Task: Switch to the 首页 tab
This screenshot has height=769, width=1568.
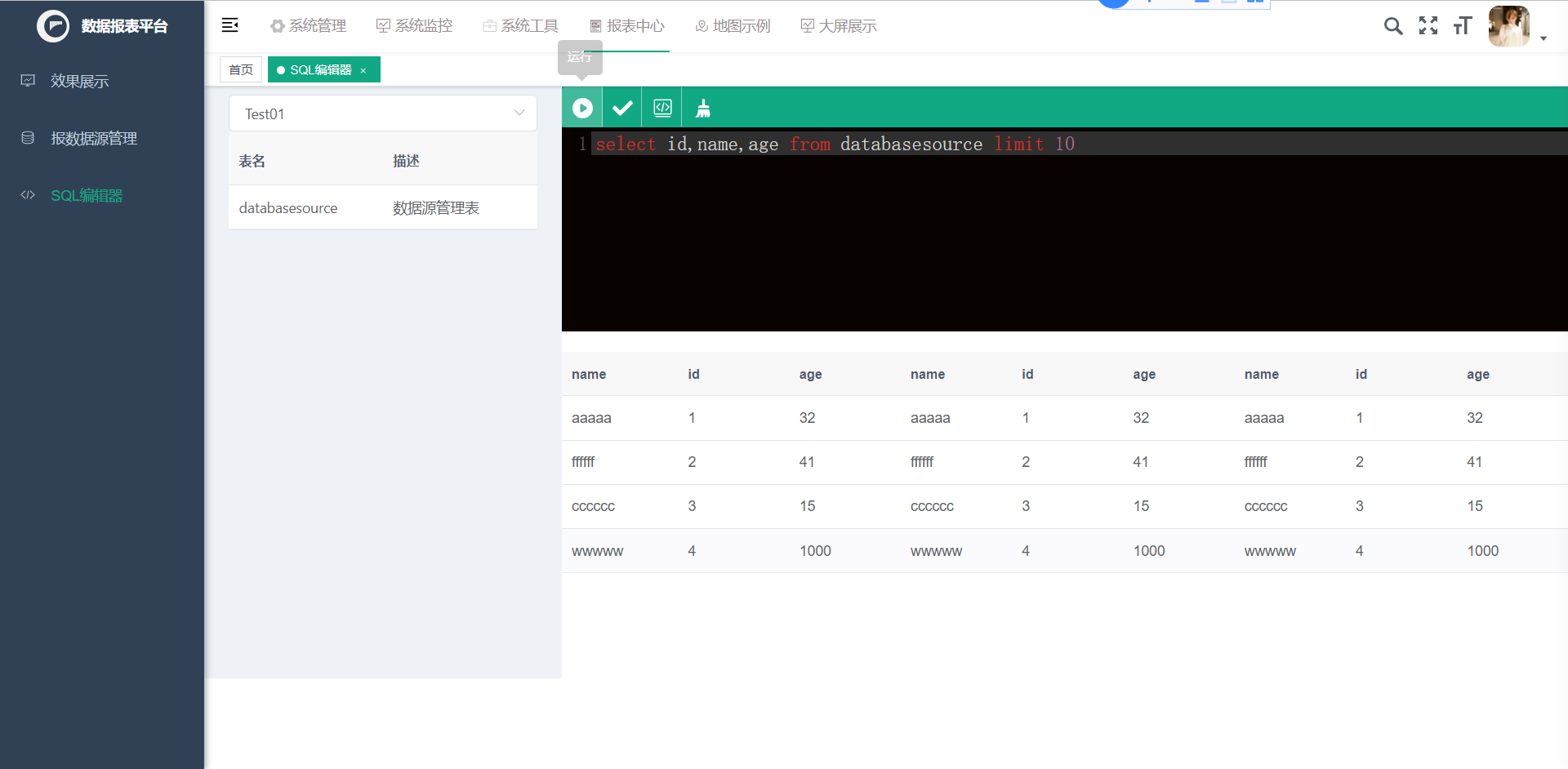Action: (240, 69)
